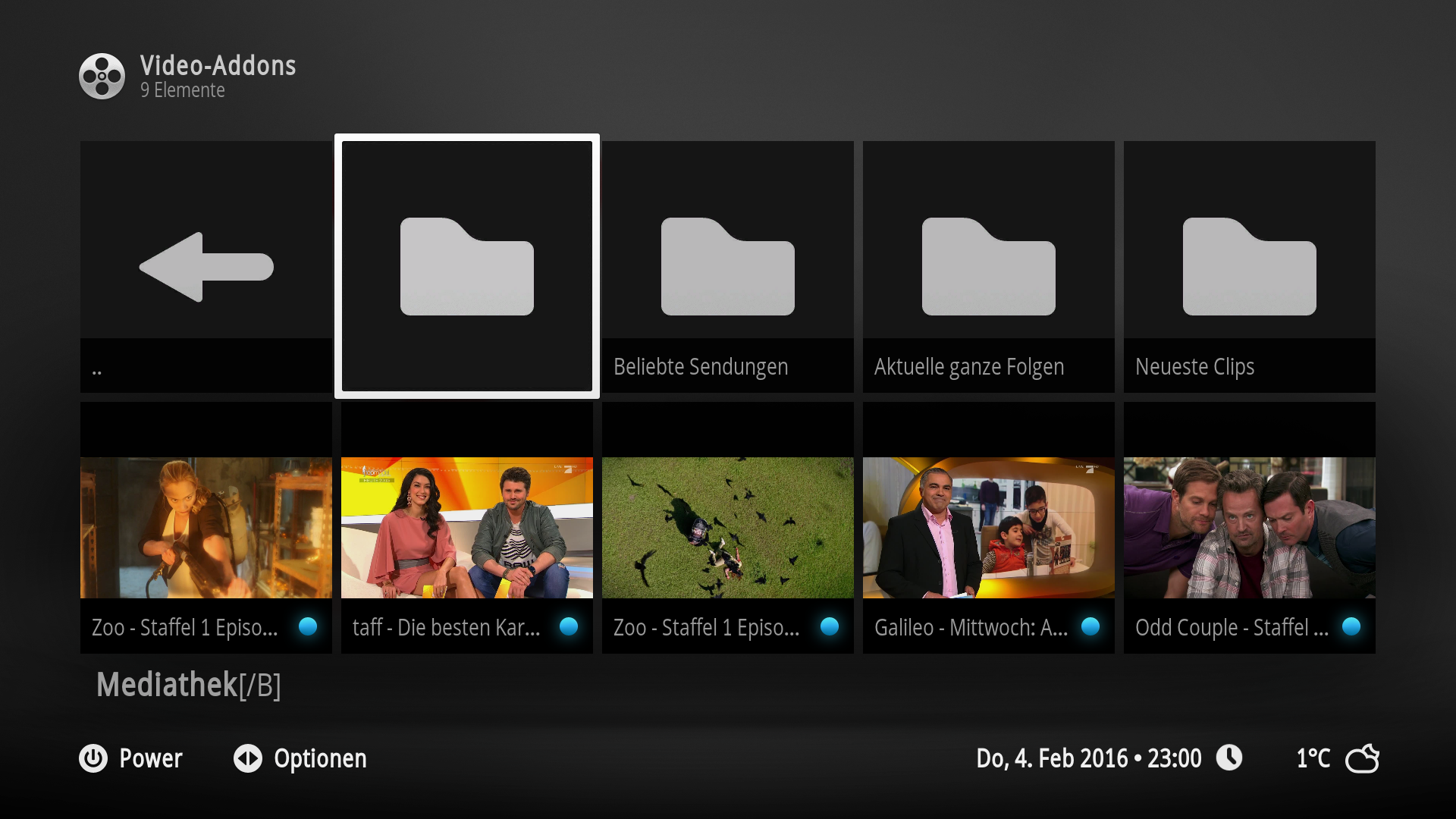Play the Zoo thumbnail showing birds on grass

(x=728, y=528)
